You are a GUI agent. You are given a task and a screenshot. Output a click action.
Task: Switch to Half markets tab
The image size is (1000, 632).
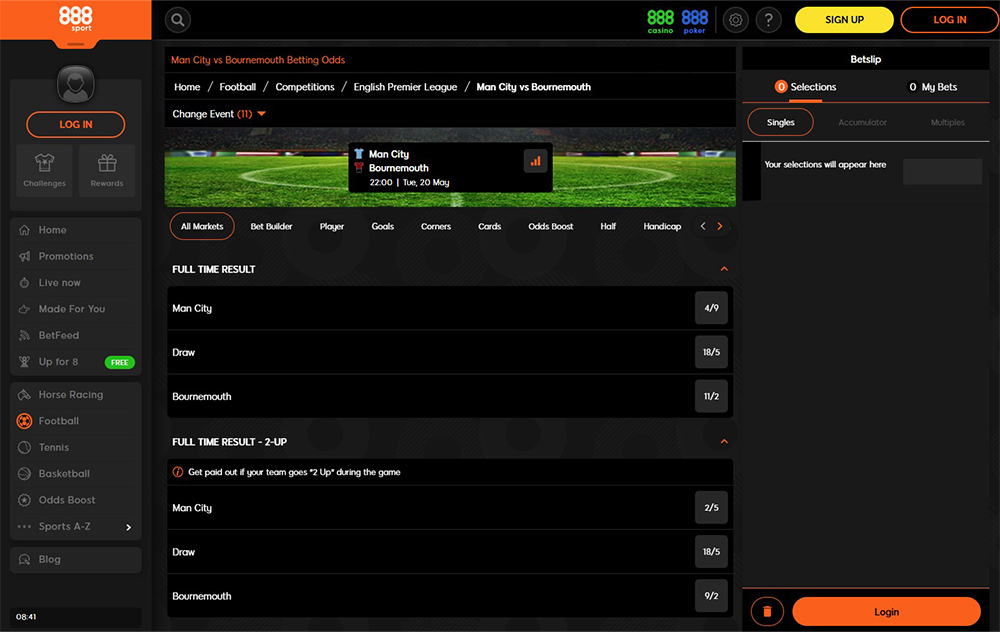pyautogui.click(x=608, y=226)
